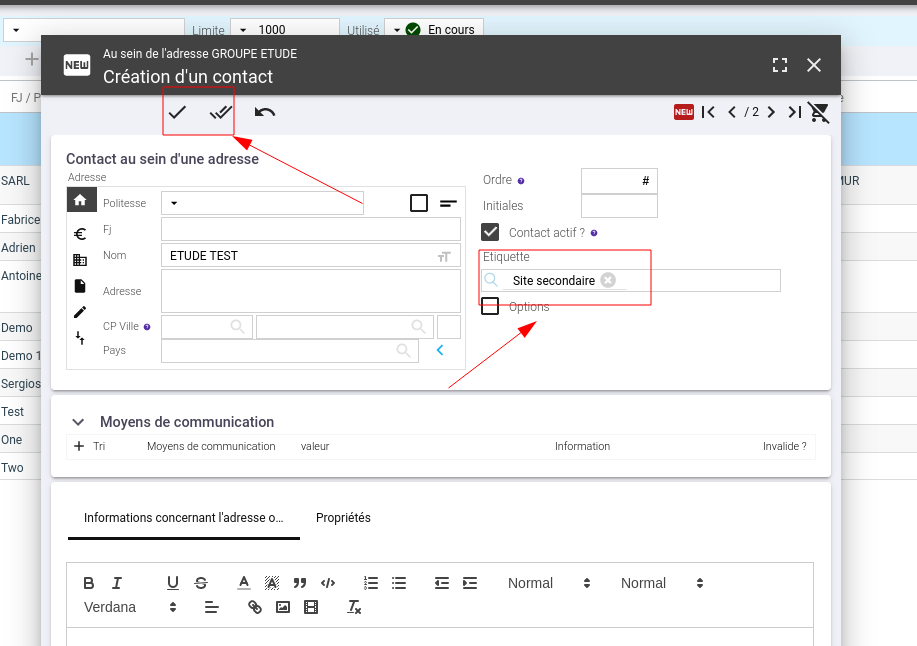Insert a blockquote
This screenshot has height=646, width=917.
[x=300, y=583]
